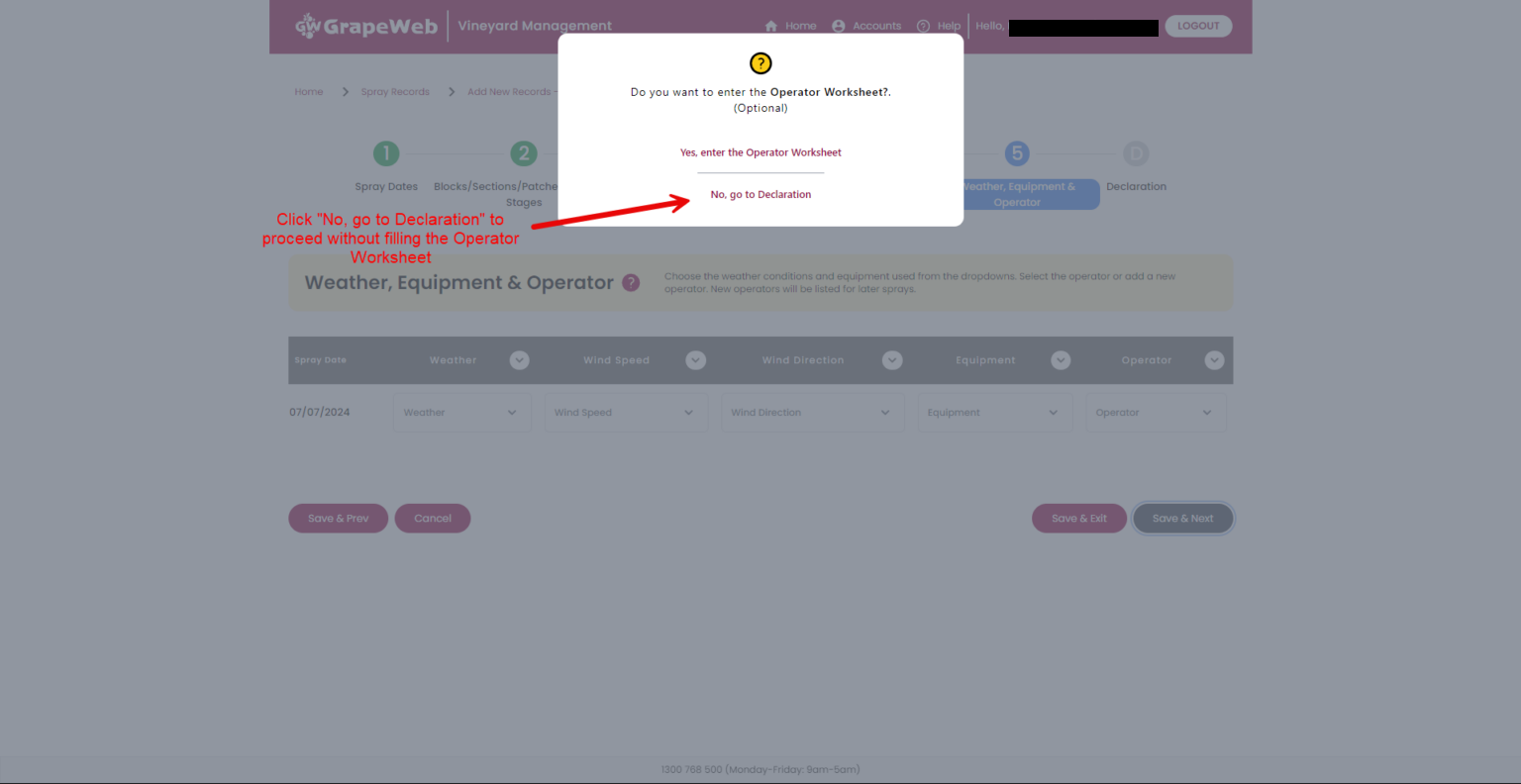Click the Accounts person icon
Screen dimensions: 1521x784
[x=839, y=27]
